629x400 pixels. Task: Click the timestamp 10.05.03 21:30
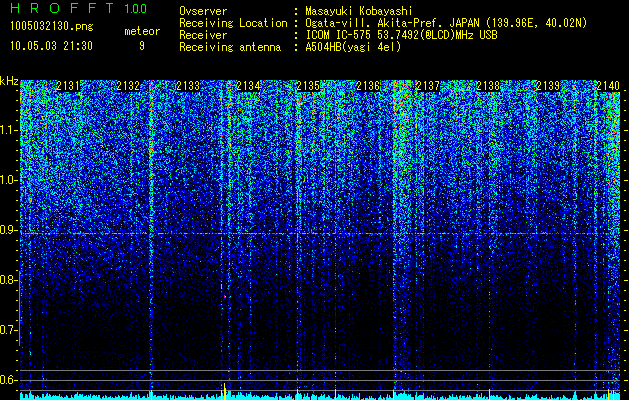point(51,46)
